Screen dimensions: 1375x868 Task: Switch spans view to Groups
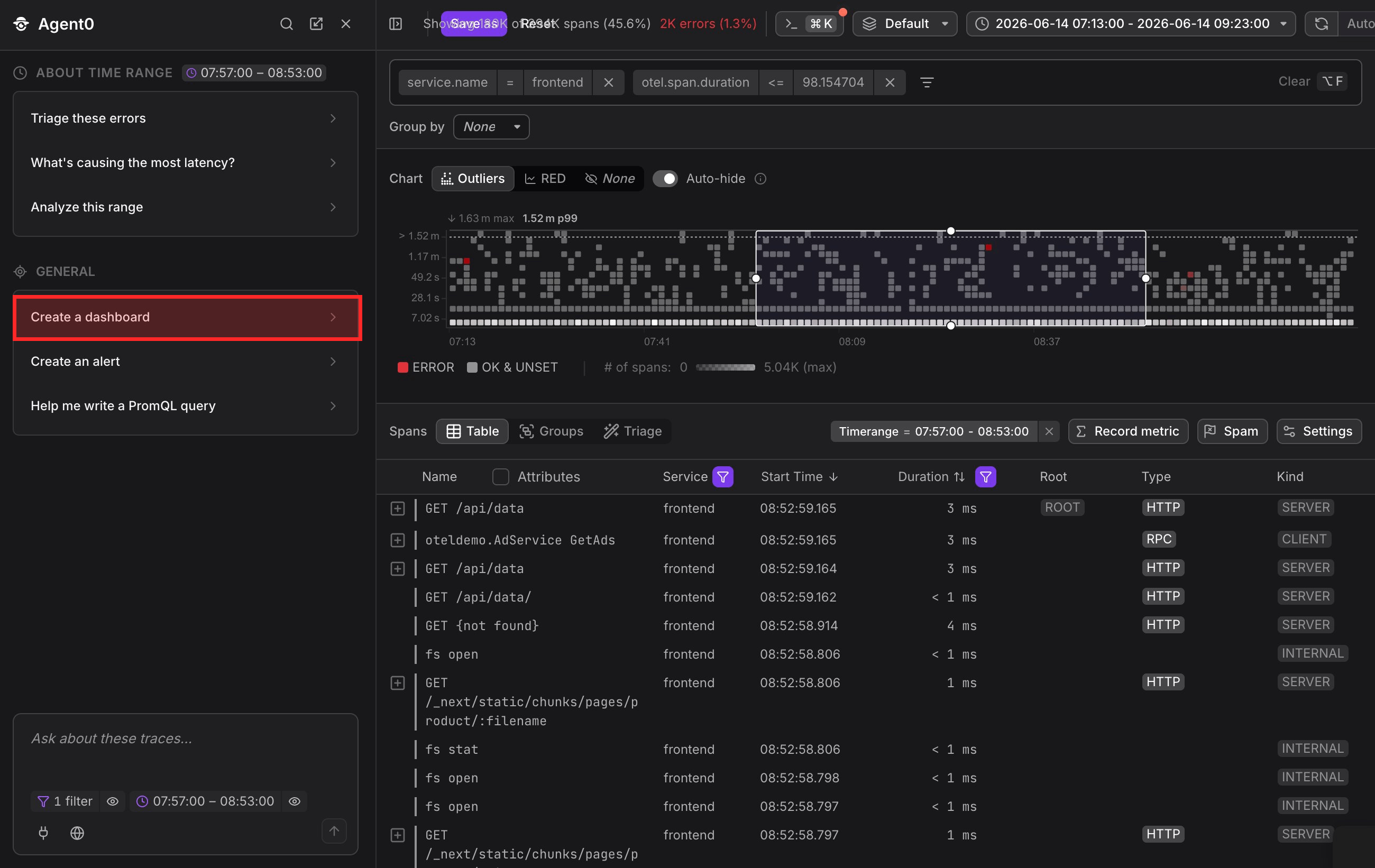click(551, 431)
